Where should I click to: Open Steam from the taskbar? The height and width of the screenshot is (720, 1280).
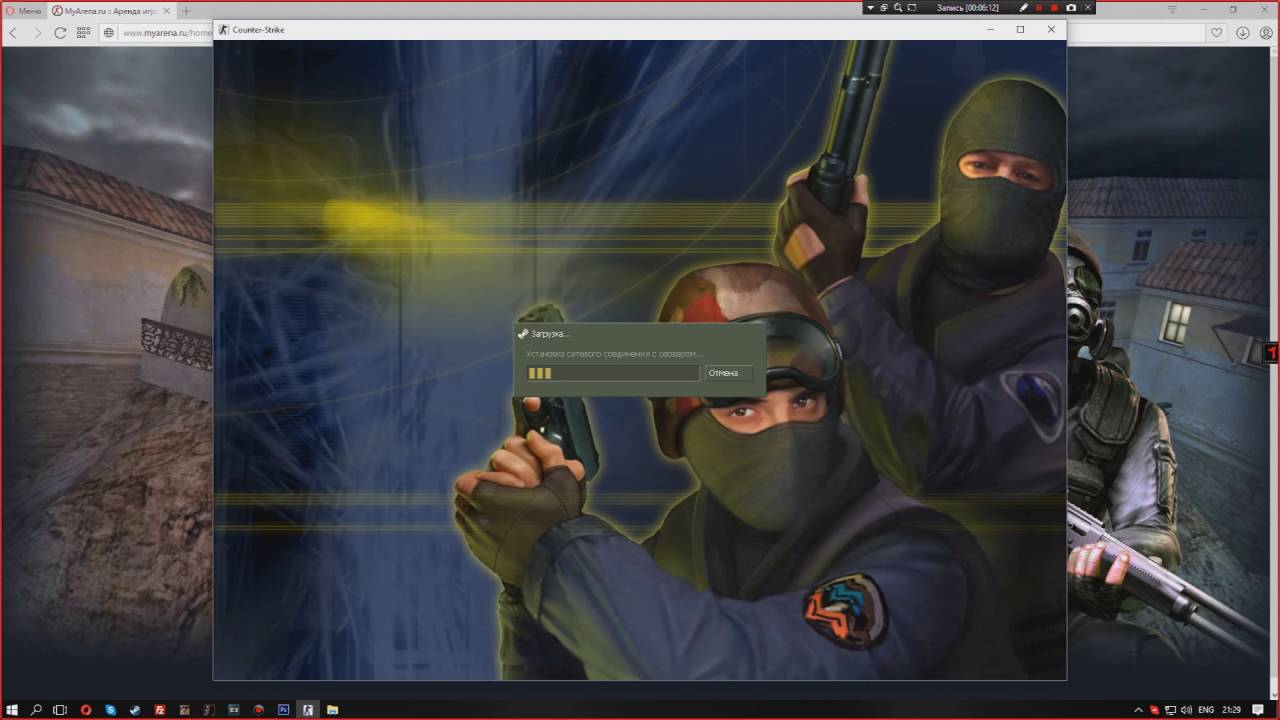click(x=135, y=710)
